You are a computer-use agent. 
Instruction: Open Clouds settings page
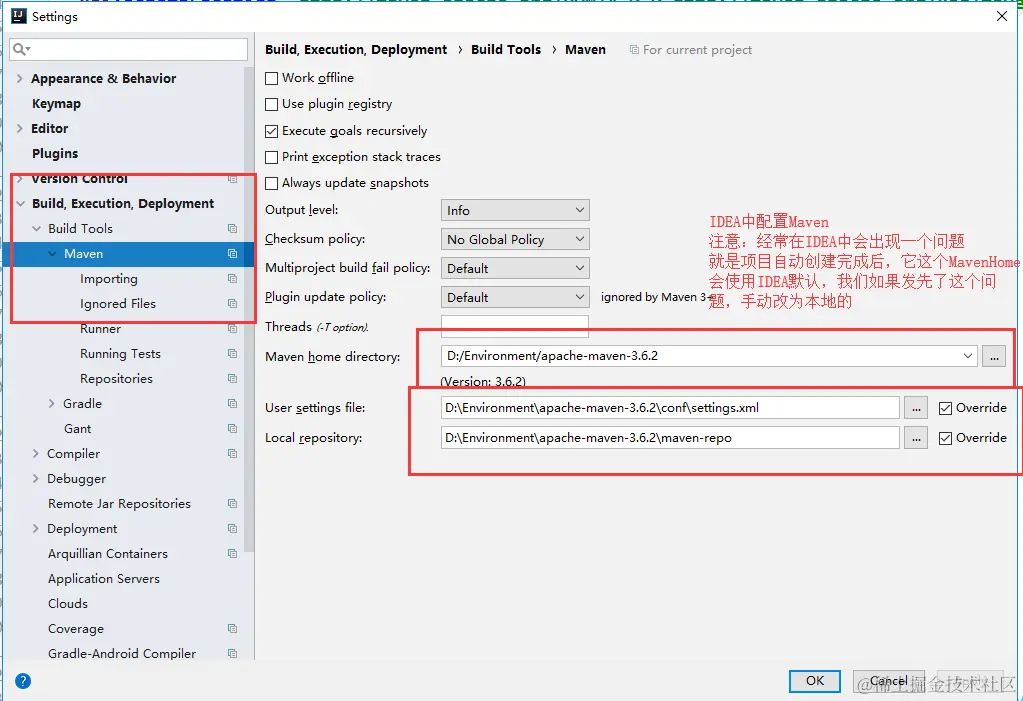(68, 604)
